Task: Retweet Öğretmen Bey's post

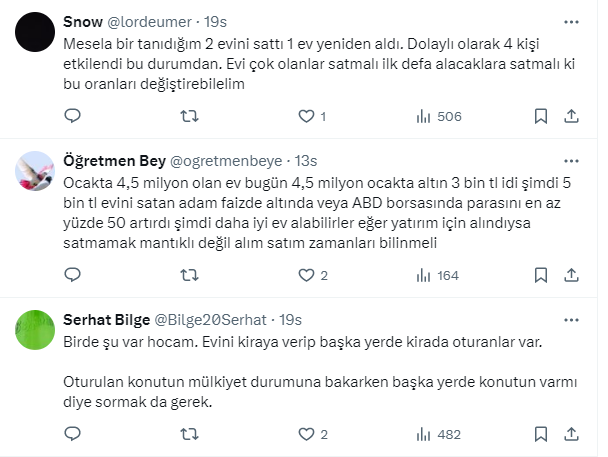Action: click(x=186, y=275)
